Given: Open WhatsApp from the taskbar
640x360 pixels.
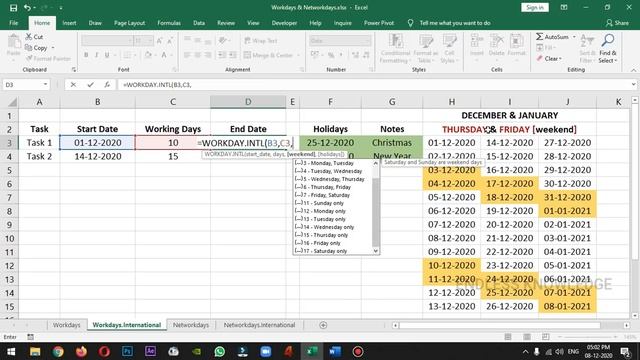Looking at the screenshot, I should coord(220,351).
